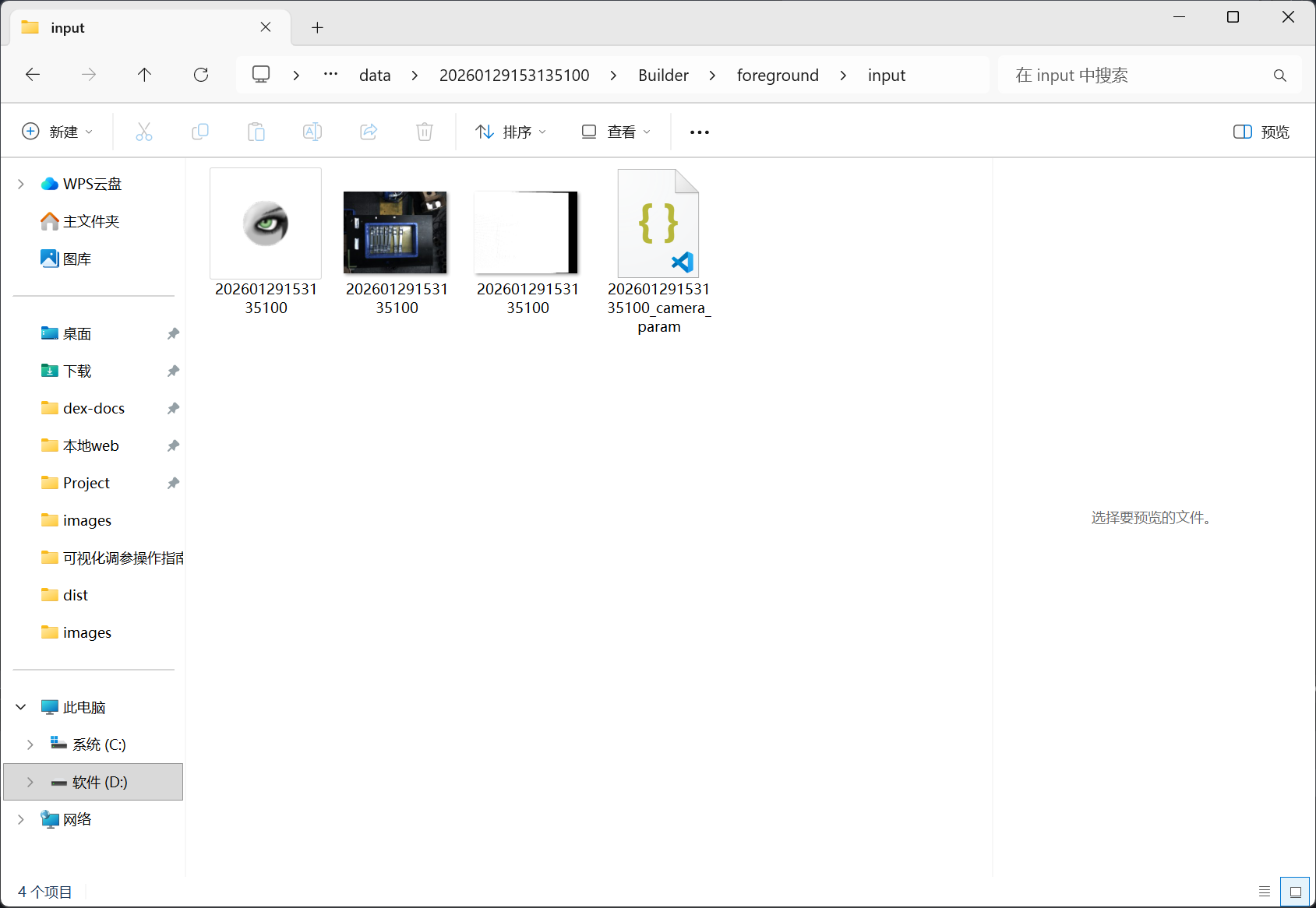The height and width of the screenshot is (908, 1316).
Task: Click the Paste clipboard icon
Action: (256, 132)
